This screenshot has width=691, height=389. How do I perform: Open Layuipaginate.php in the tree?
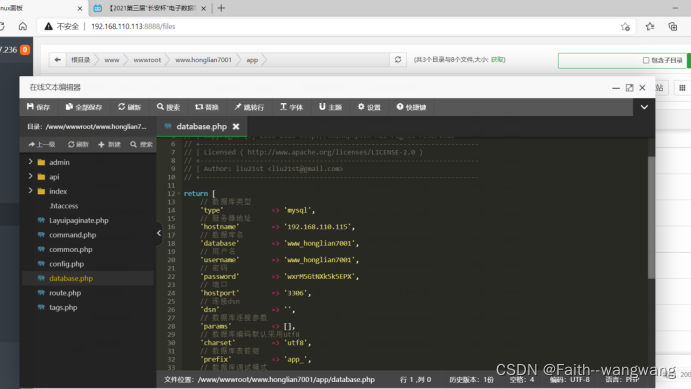(x=78, y=220)
